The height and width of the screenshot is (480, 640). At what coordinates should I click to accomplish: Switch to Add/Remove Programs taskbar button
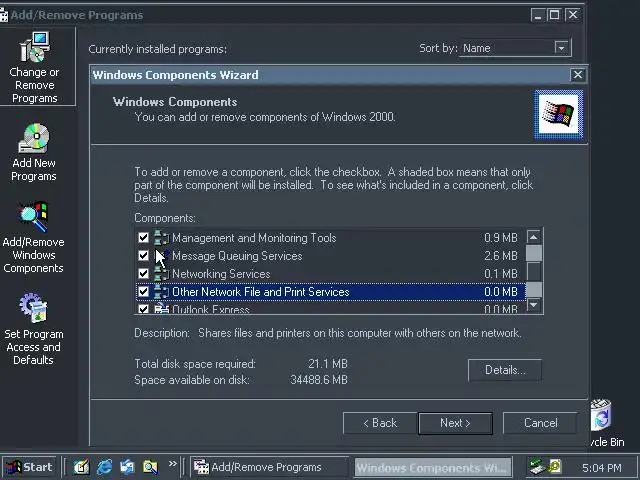coord(269,467)
